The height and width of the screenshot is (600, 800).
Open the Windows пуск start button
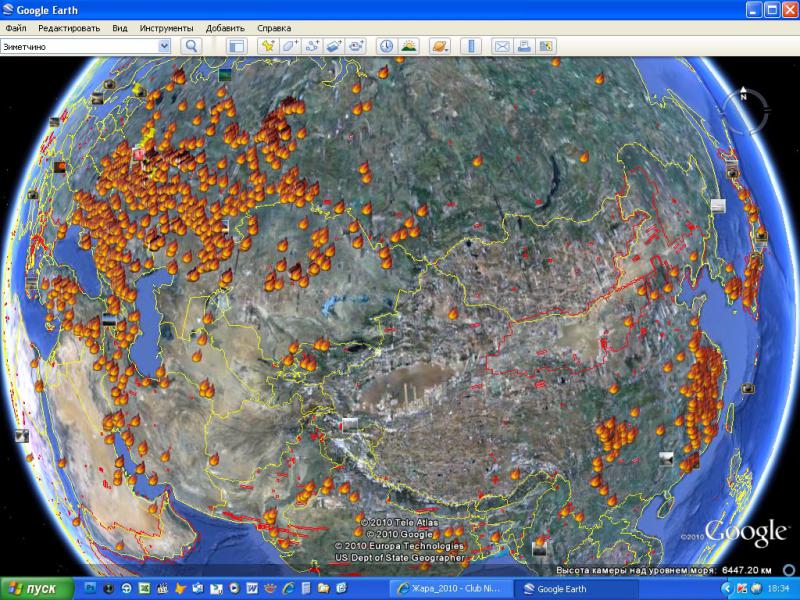pyautogui.click(x=36, y=589)
